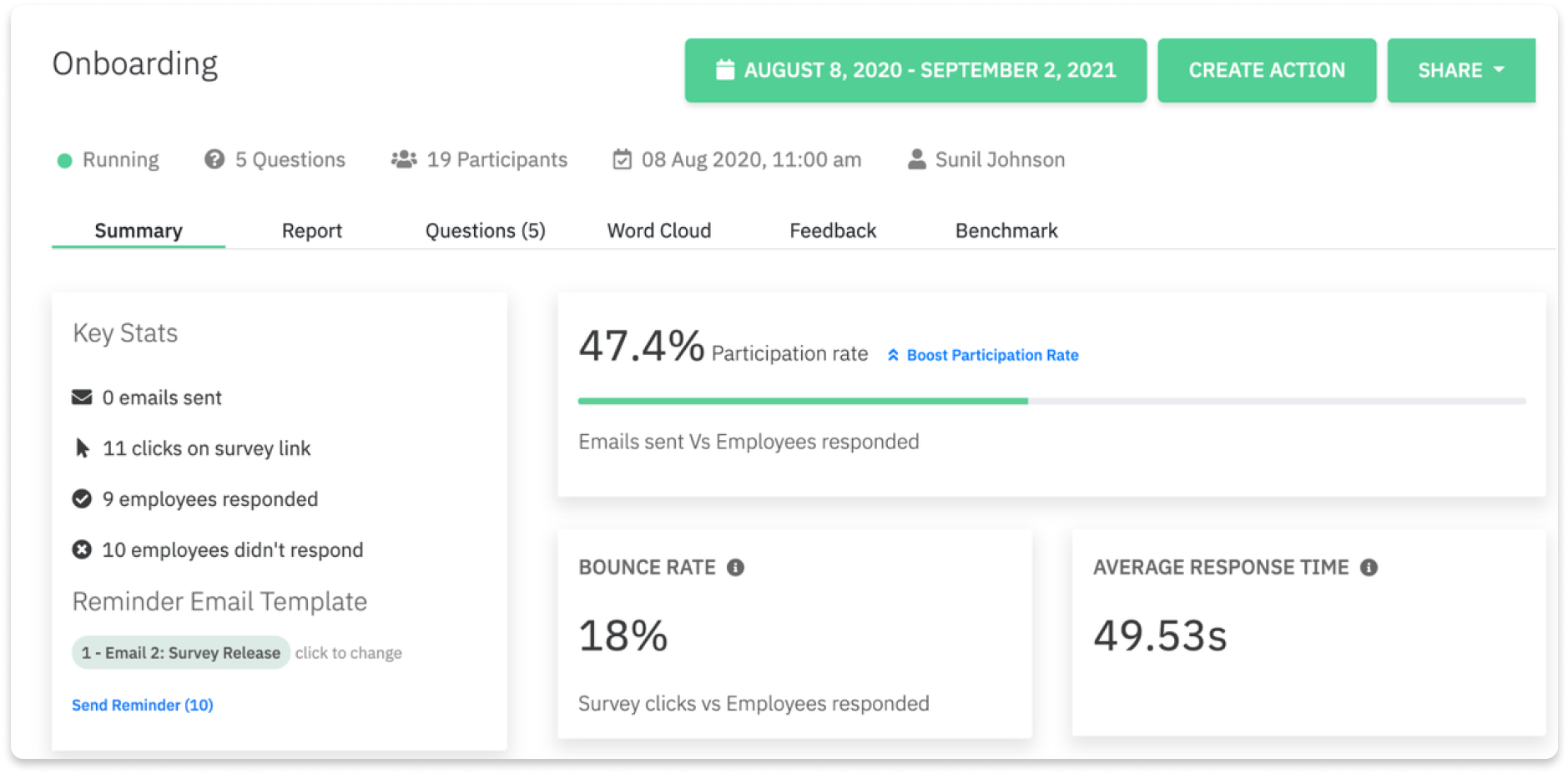This screenshot has width=1568, height=774.
Task: Open the Questions (5) tab
Action: pos(485,230)
